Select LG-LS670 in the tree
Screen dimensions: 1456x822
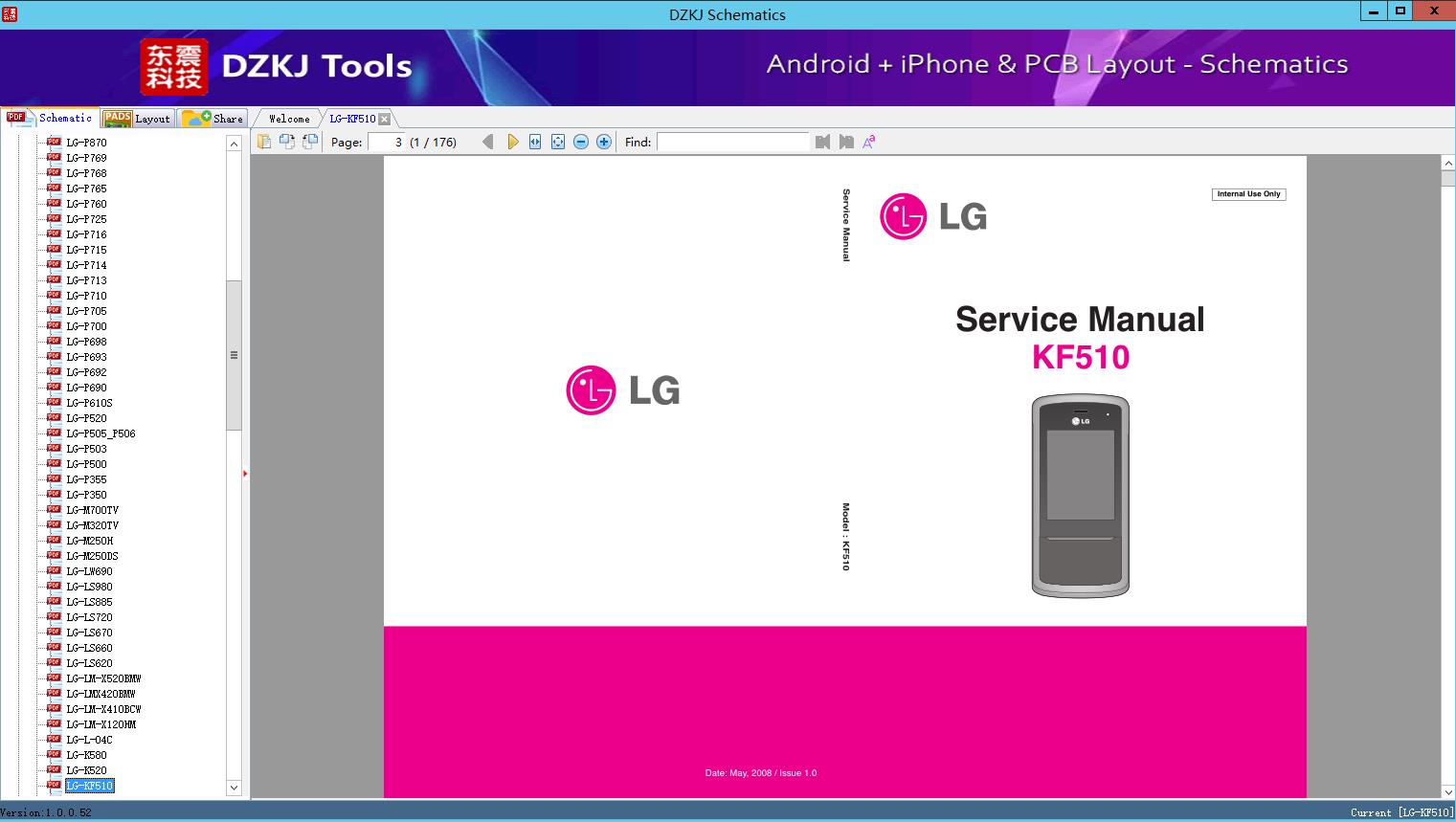[x=89, y=633]
